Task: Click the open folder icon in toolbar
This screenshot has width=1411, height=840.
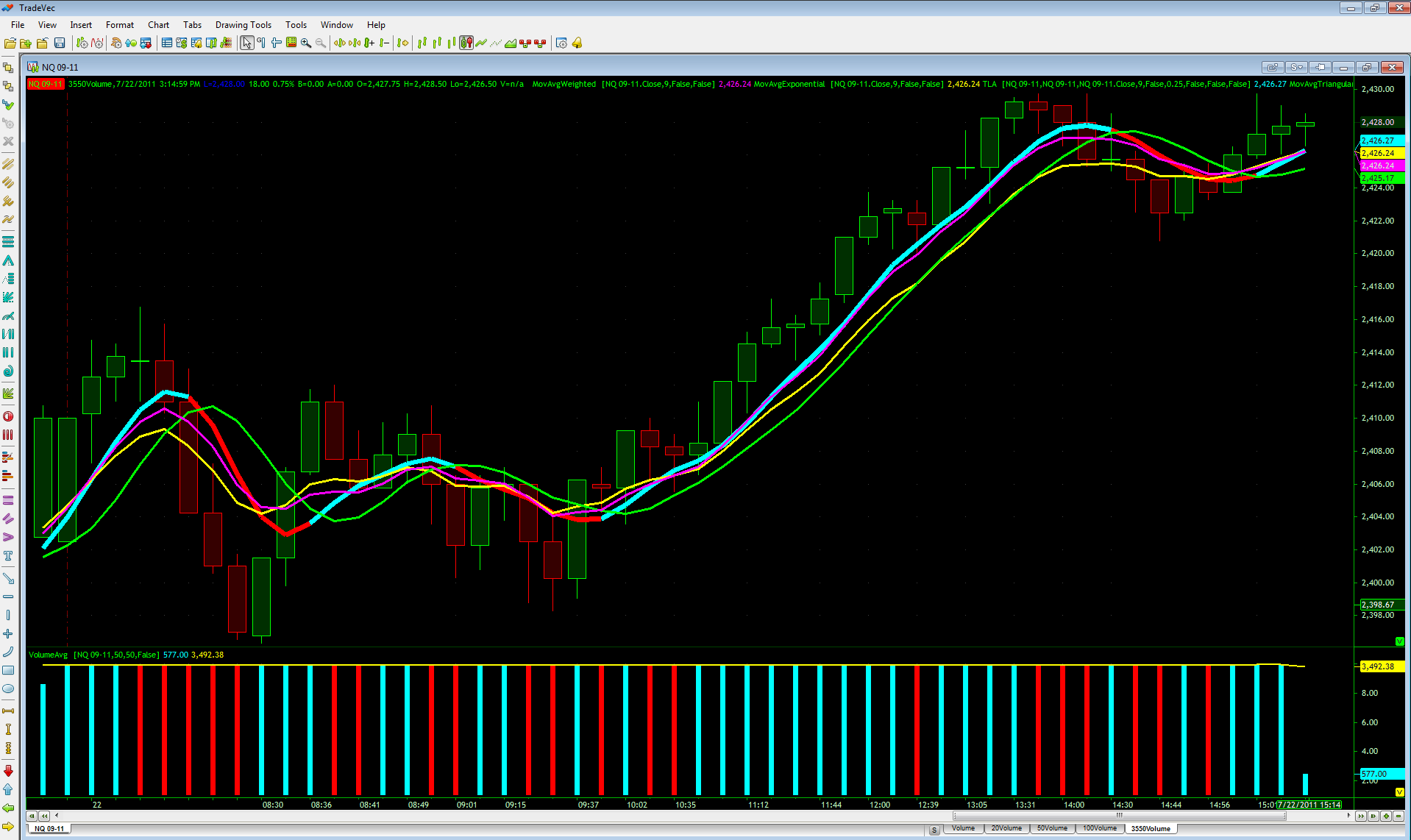Action: (10, 43)
